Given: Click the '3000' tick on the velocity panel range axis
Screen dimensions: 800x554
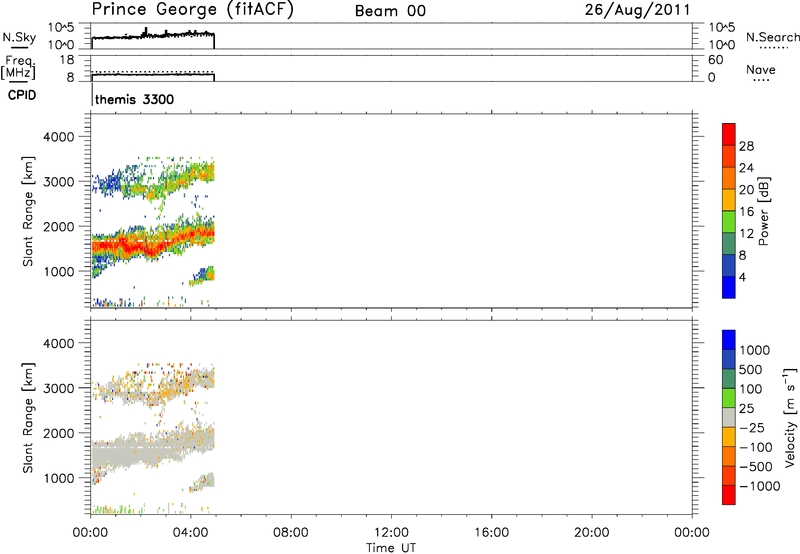Looking at the screenshot, I should coord(58,388).
